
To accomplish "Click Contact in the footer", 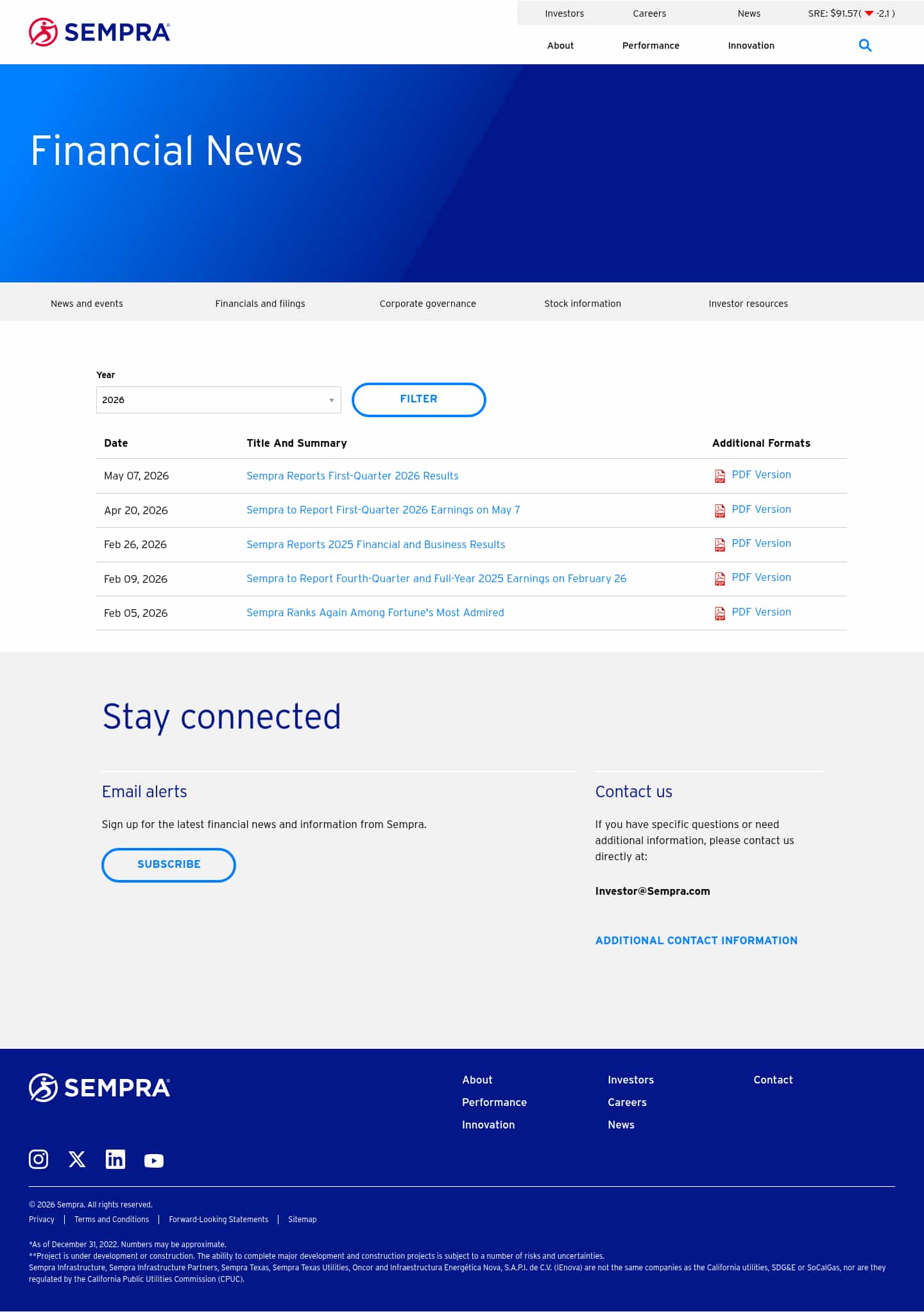I will pyautogui.click(x=773, y=1080).
